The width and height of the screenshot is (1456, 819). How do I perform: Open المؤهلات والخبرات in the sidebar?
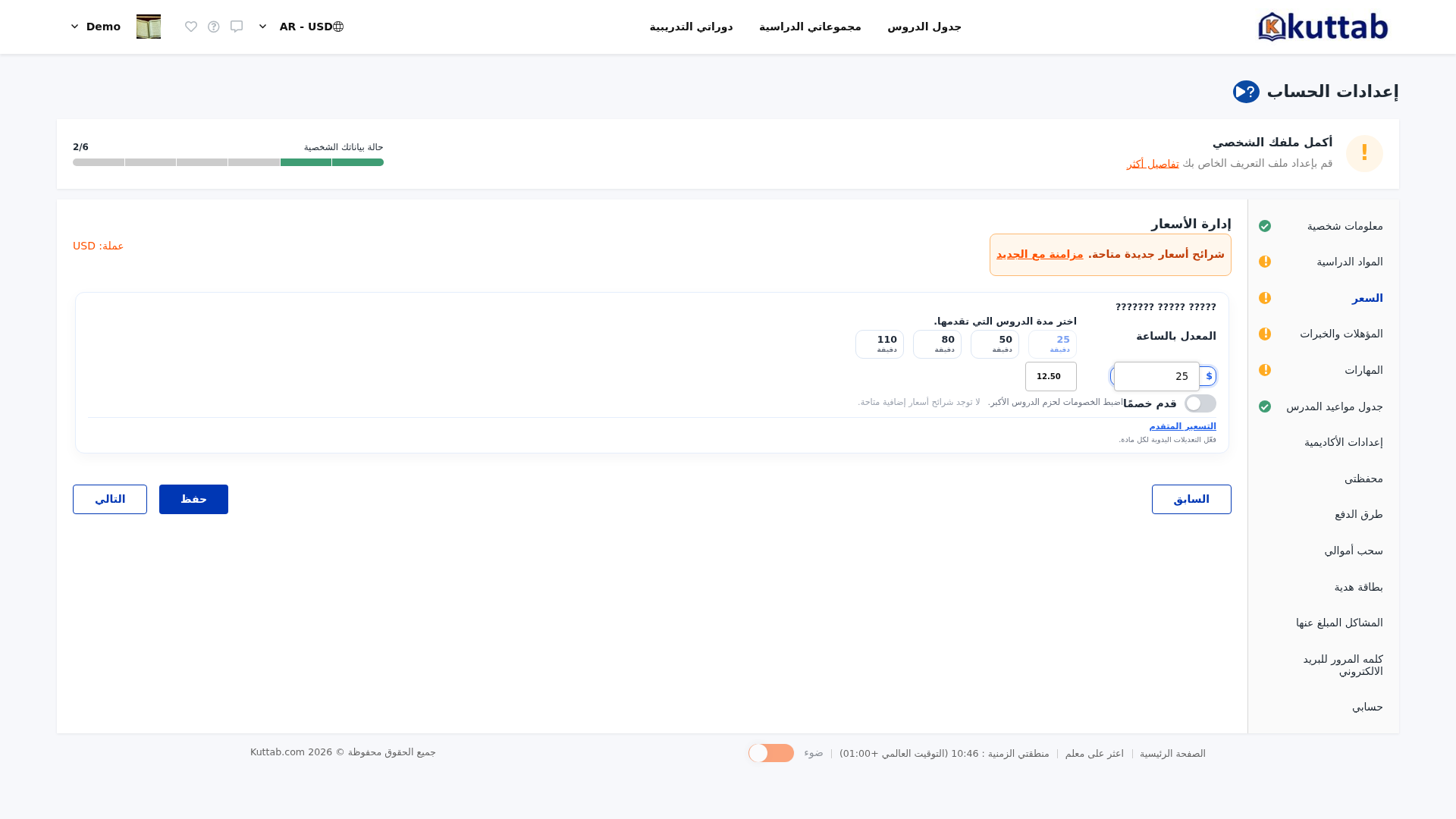click(x=1341, y=334)
